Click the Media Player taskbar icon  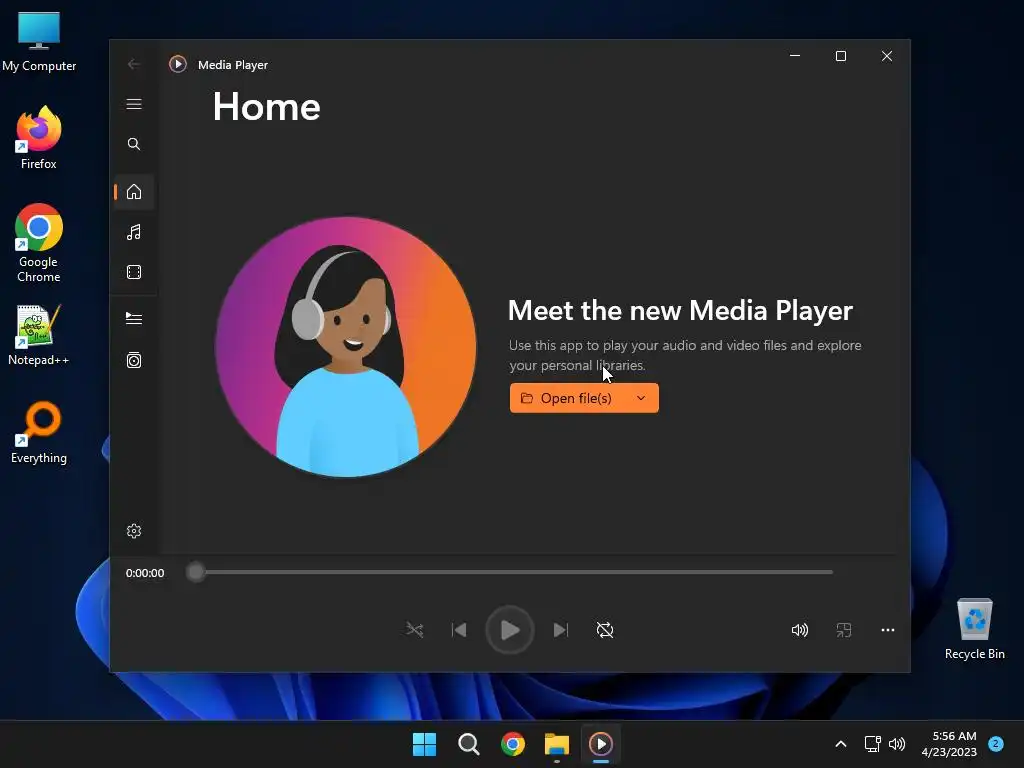pos(601,744)
